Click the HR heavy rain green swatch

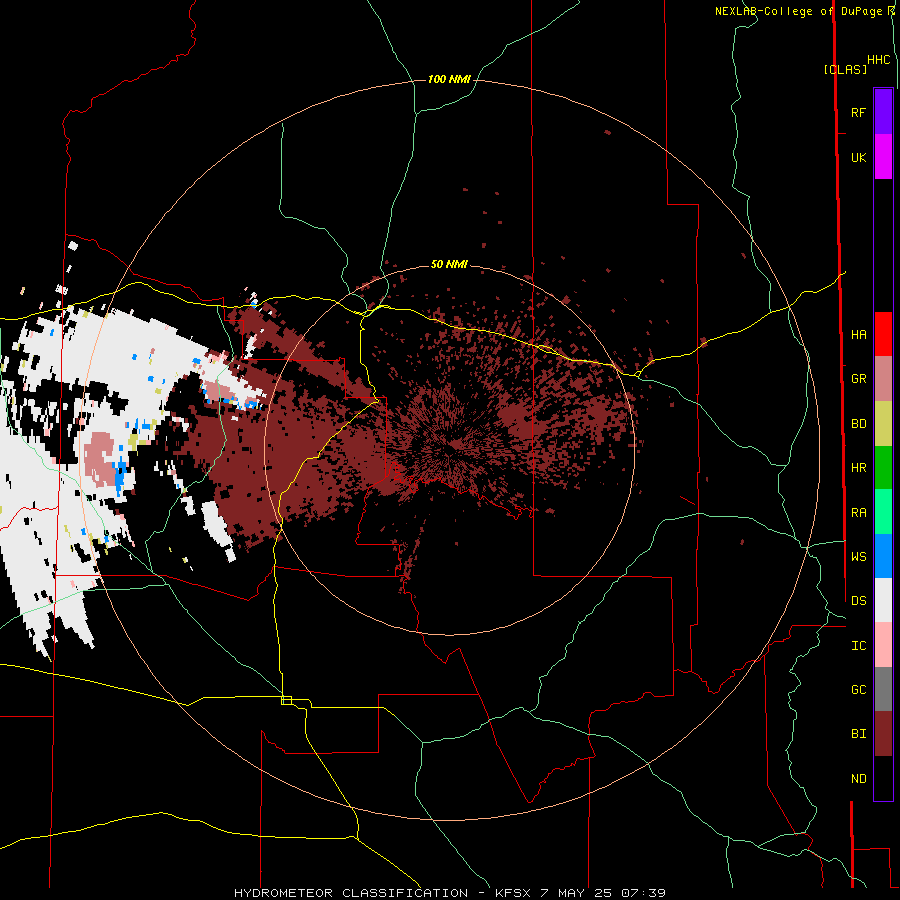883,467
